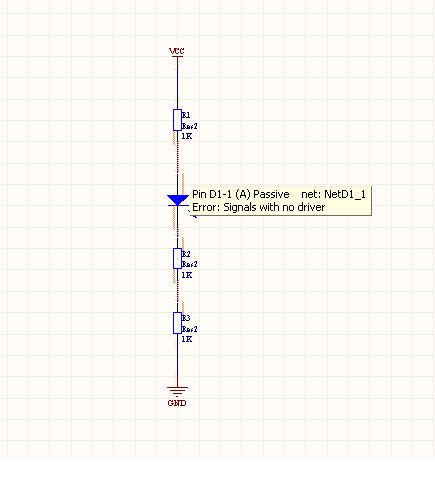Click the wire between VCC and R1
The width and height of the screenshot is (435, 480).
pos(177,83)
